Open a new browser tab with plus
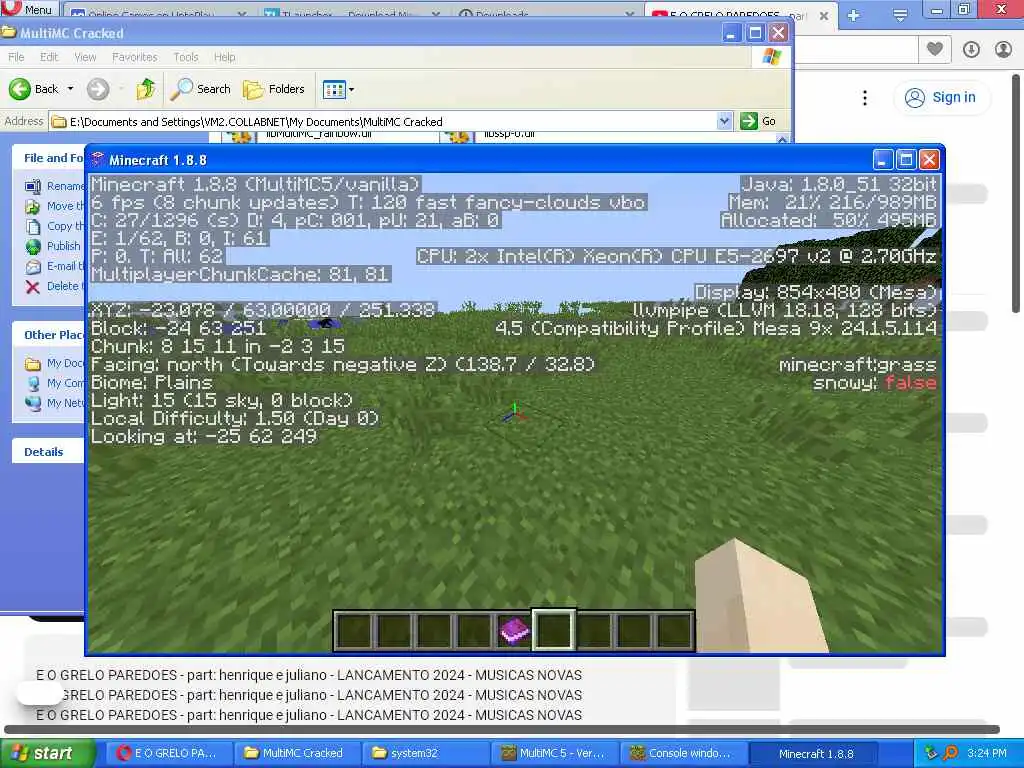Screen dimensions: 1024x768 coord(853,15)
